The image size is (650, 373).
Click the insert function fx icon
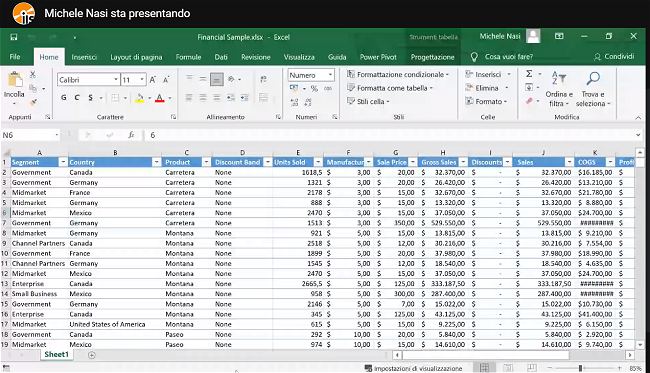131,135
